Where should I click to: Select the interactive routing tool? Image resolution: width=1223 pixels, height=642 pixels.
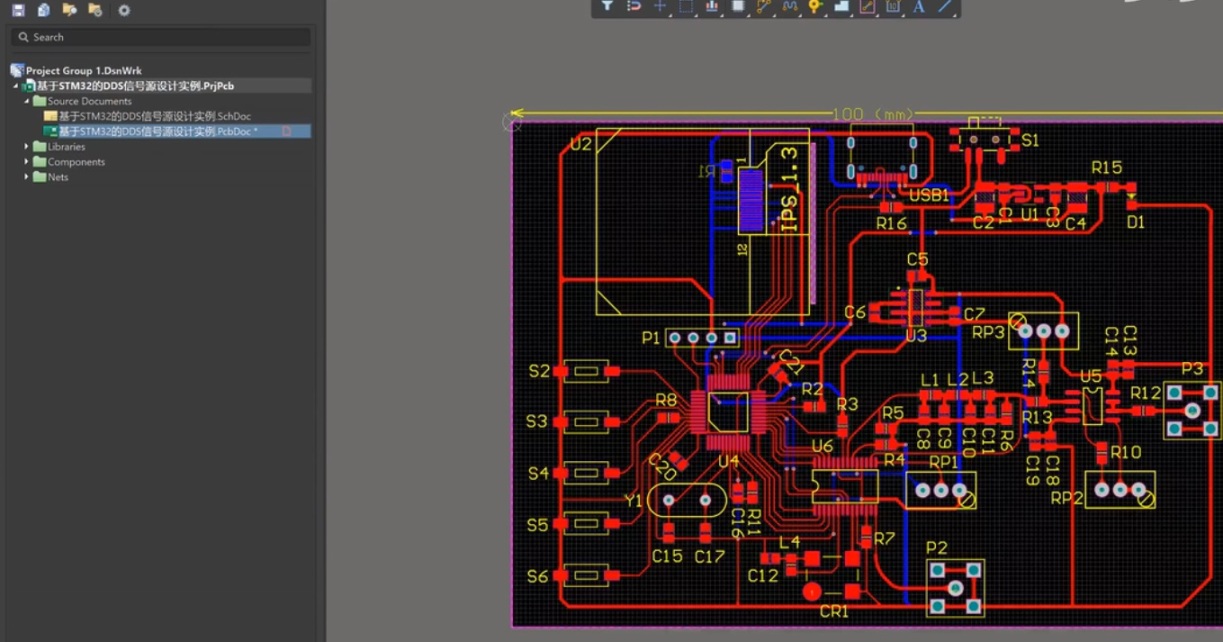point(764,6)
